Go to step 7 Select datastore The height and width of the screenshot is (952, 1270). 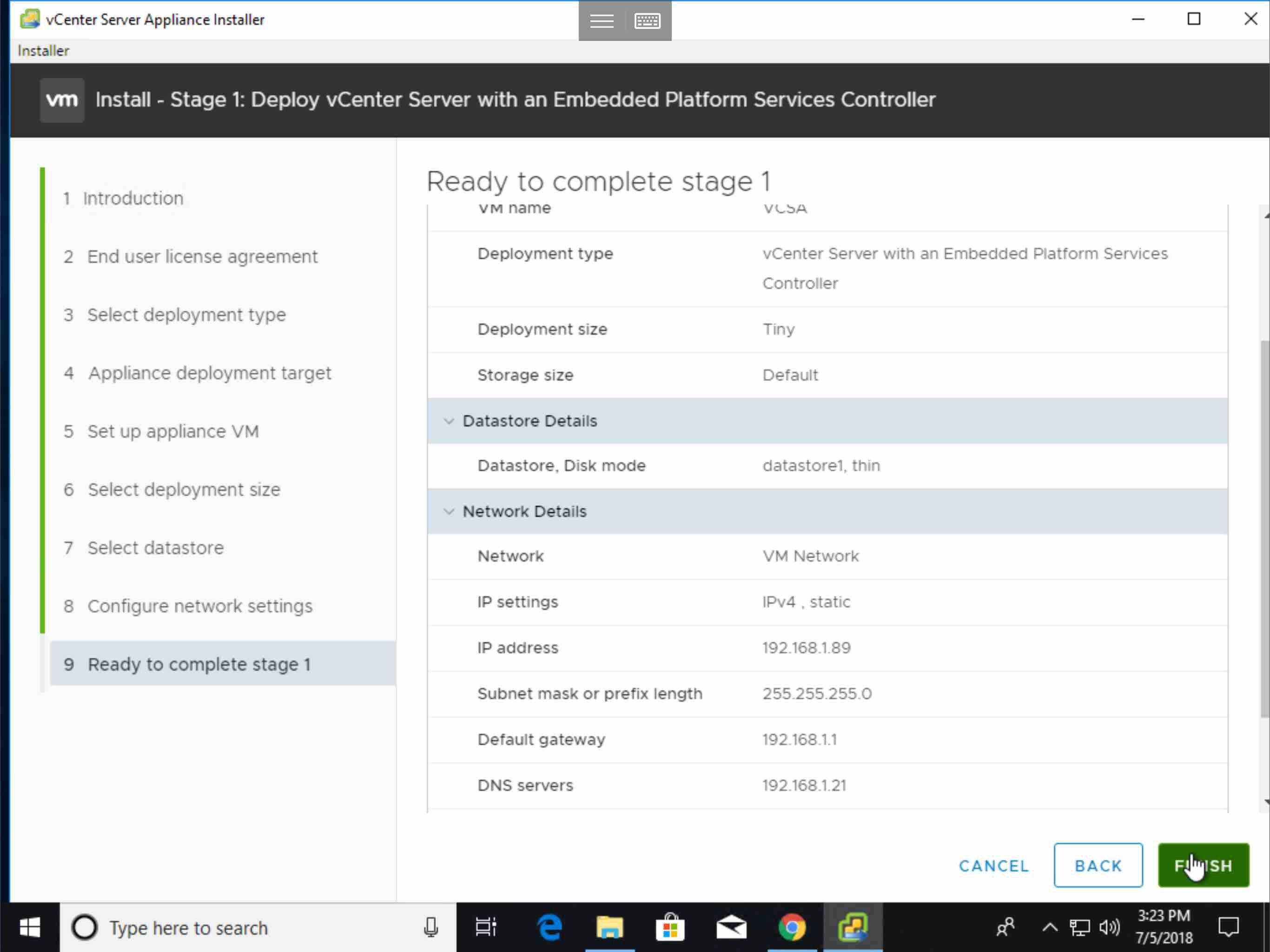(x=144, y=548)
